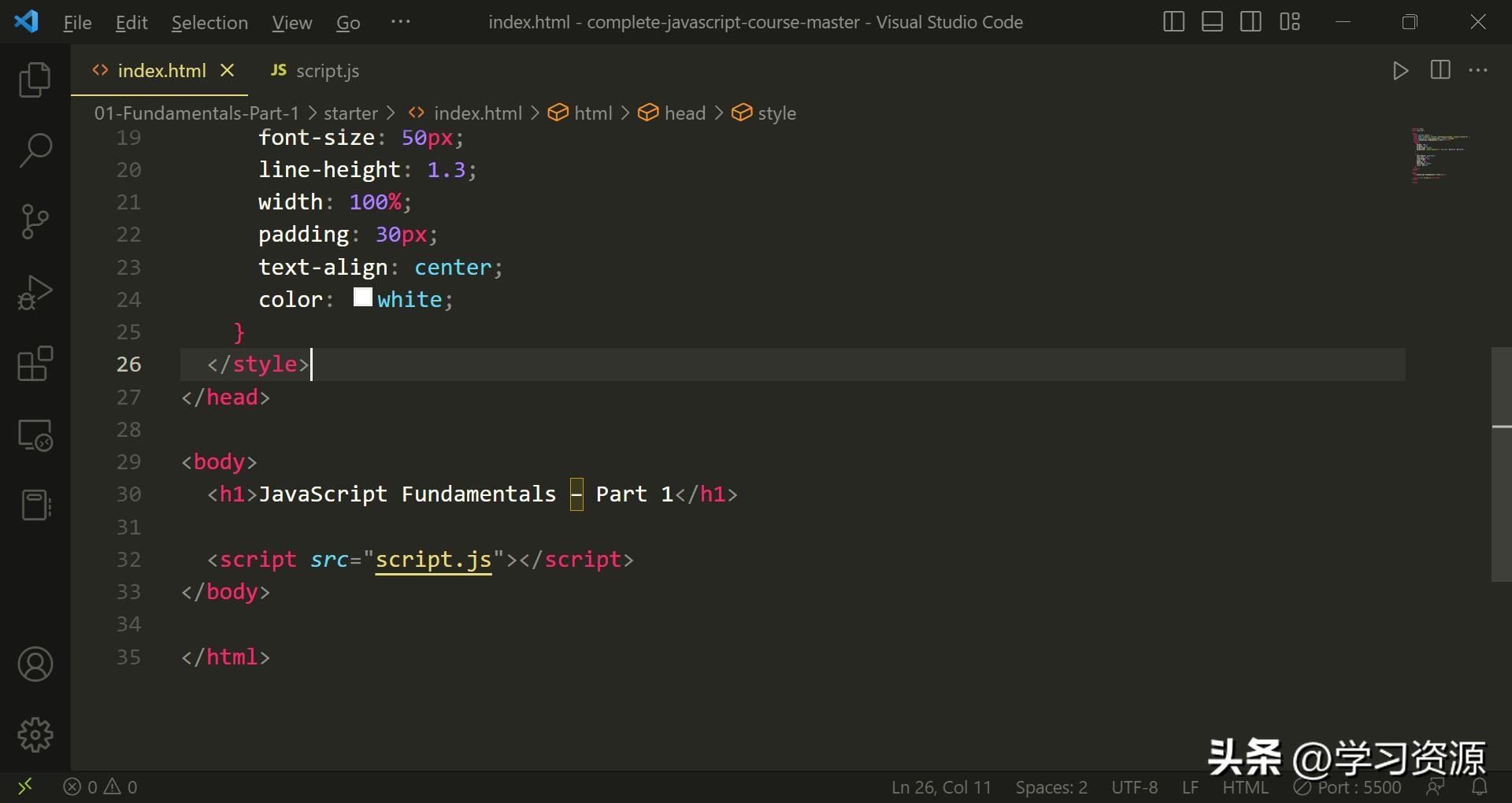Follow the script.js link in src attribute
1512x803 pixels.
click(x=433, y=560)
